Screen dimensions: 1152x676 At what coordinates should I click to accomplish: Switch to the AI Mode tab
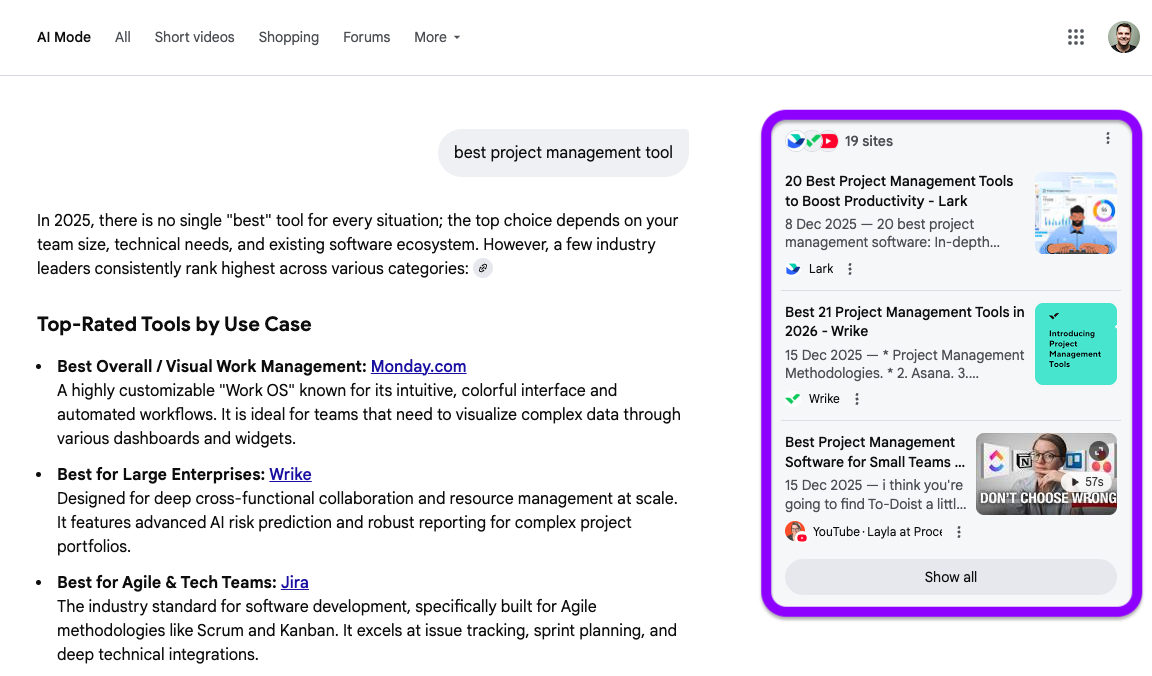tap(64, 37)
